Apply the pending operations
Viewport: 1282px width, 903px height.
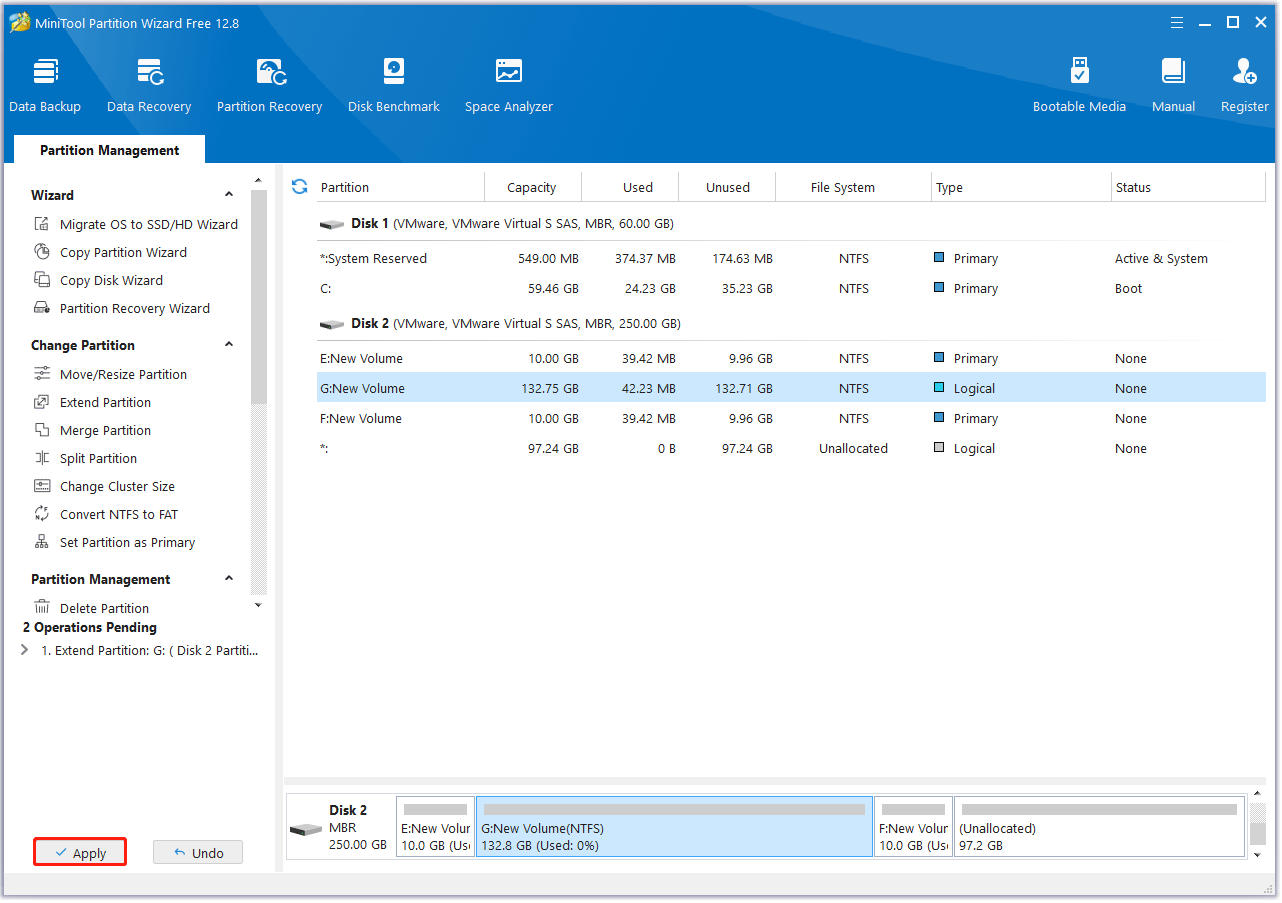tap(80, 853)
